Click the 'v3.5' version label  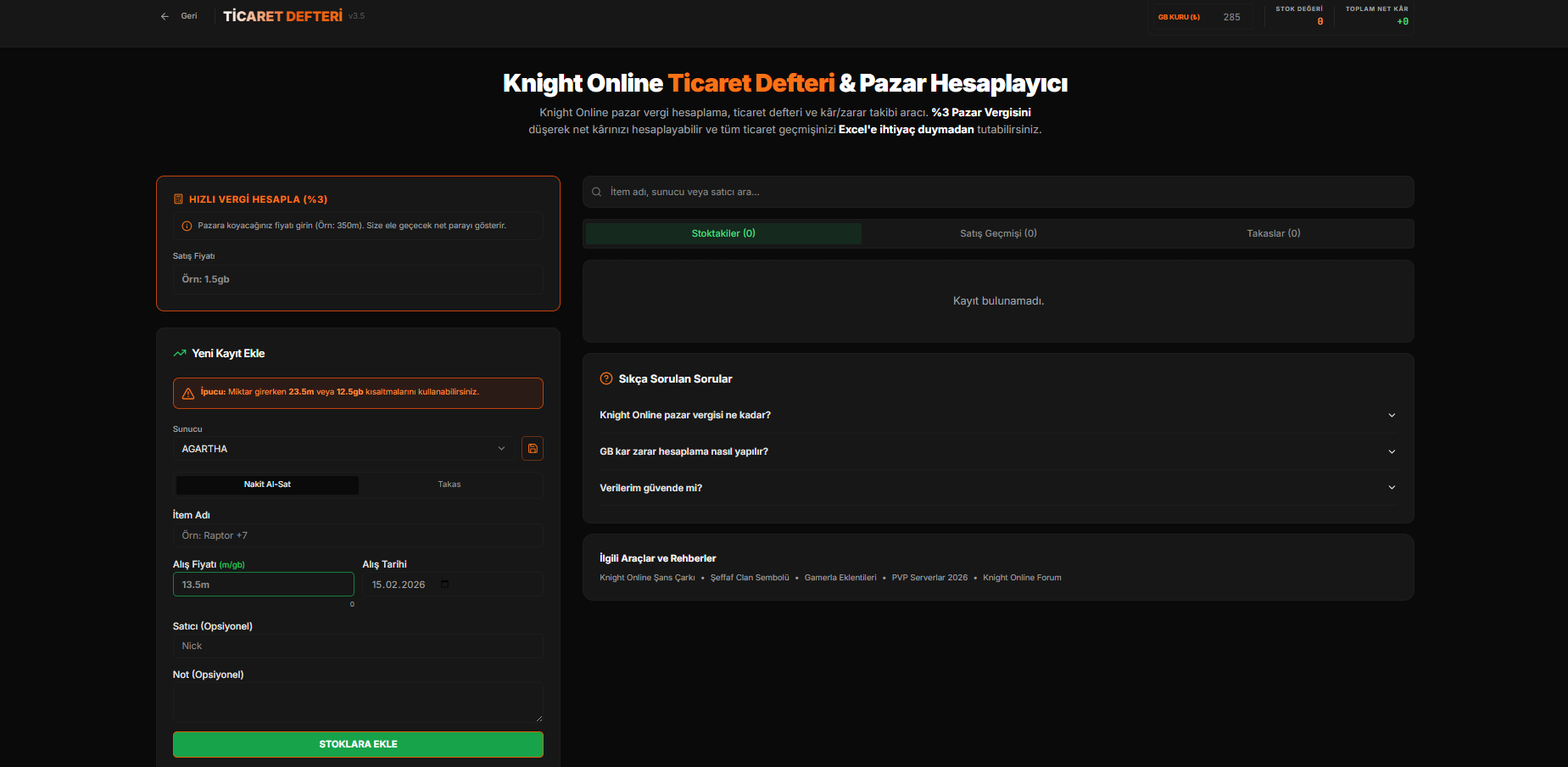coord(356,16)
